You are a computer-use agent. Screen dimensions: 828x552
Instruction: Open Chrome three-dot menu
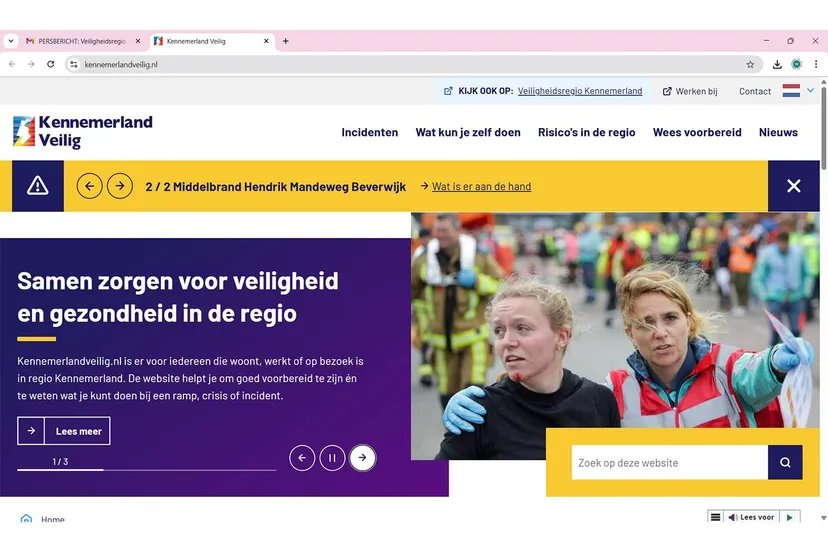[816, 64]
